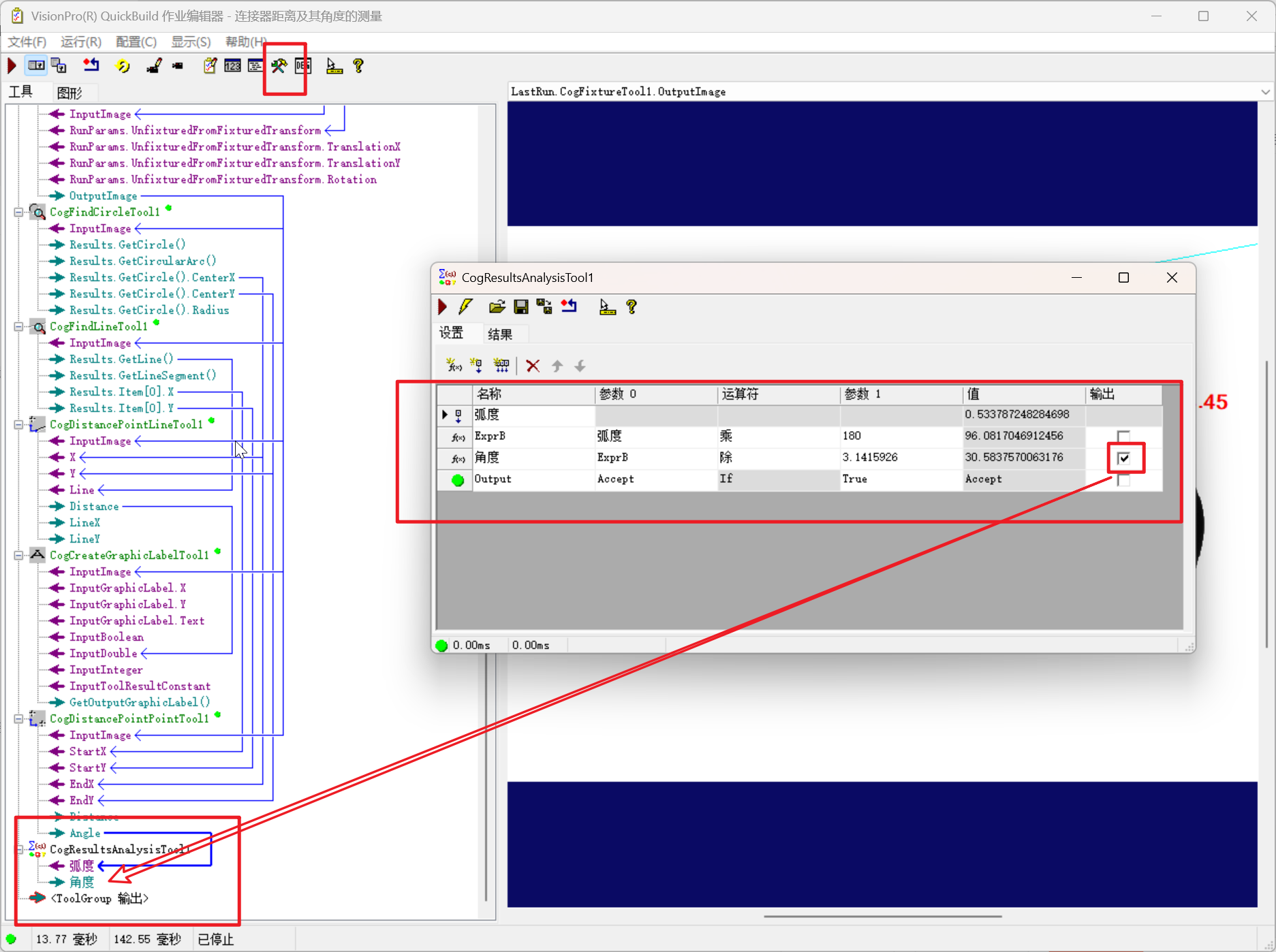
Task: Click the 已停止 status text
Action: click(215, 940)
